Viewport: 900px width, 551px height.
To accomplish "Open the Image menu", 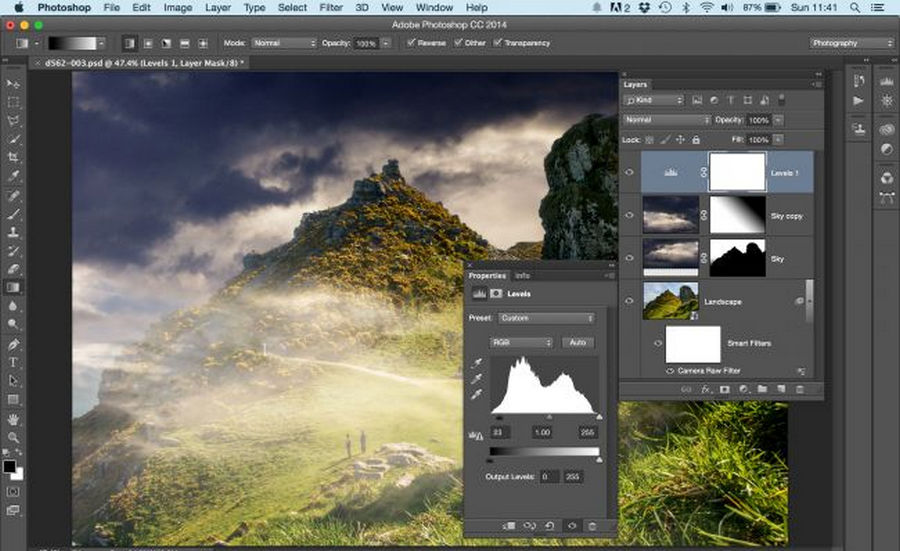I will pyautogui.click(x=178, y=7).
